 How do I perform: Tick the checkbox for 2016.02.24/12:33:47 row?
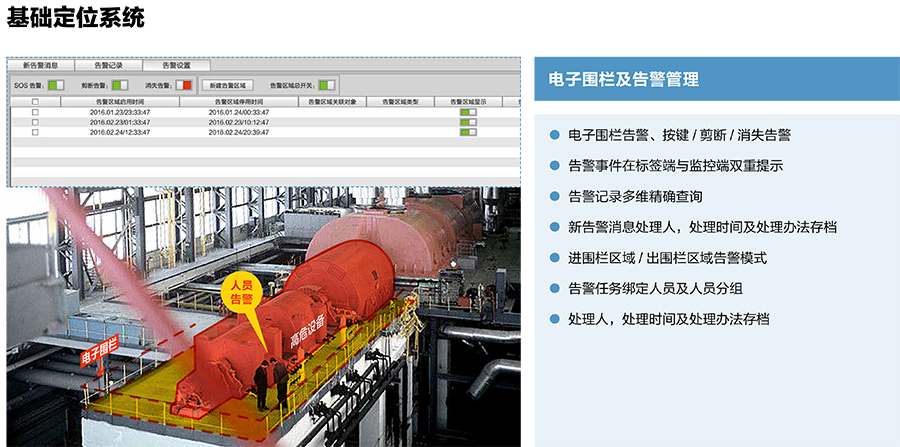[35, 132]
